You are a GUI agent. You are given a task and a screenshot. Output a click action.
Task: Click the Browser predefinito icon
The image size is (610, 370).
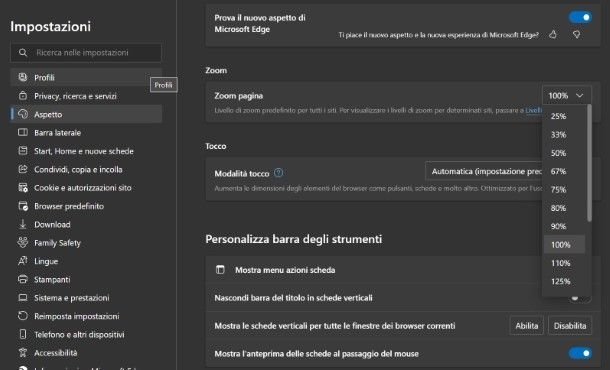[x=23, y=206]
